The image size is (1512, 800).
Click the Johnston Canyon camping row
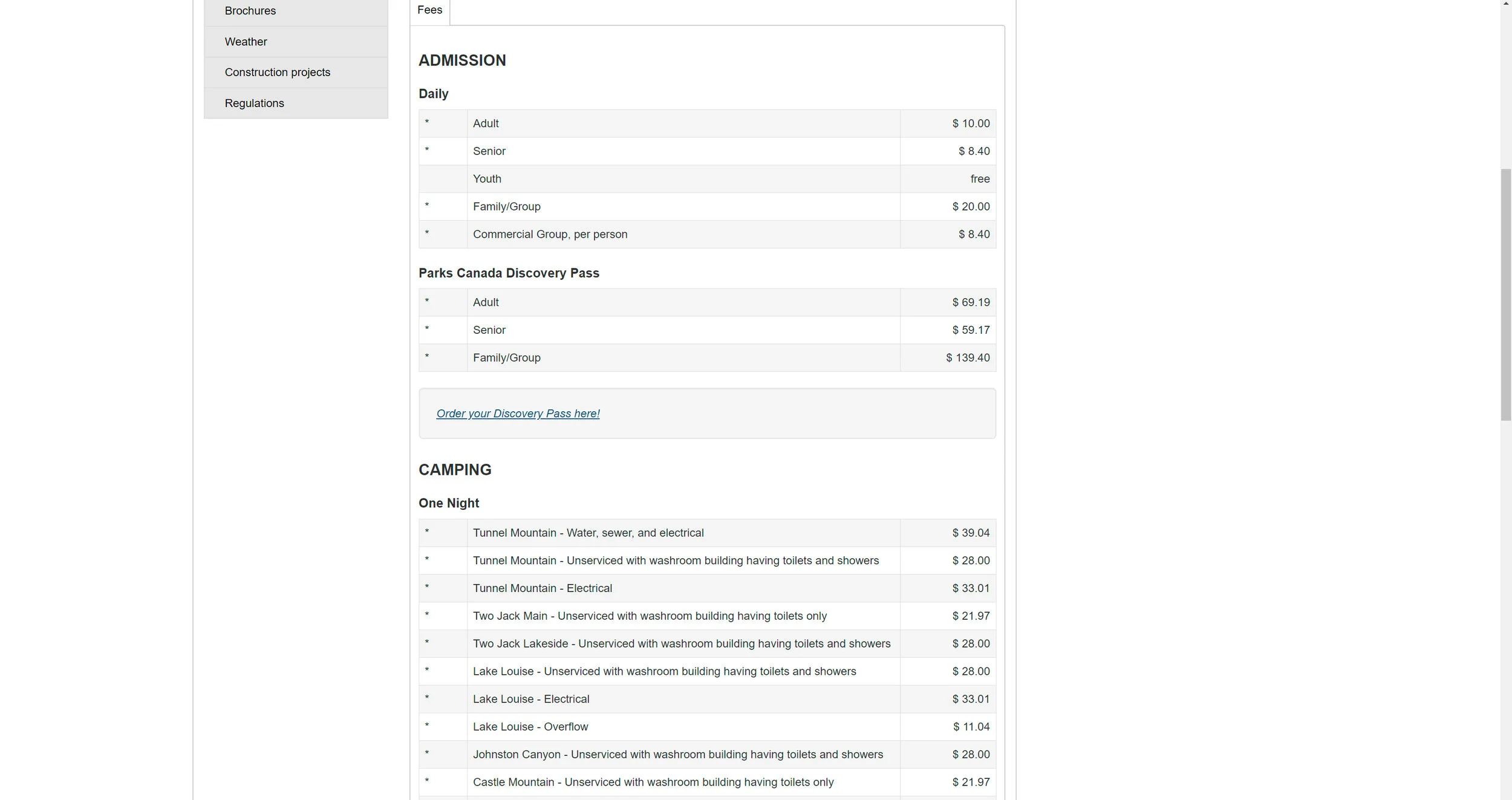(x=707, y=755)
